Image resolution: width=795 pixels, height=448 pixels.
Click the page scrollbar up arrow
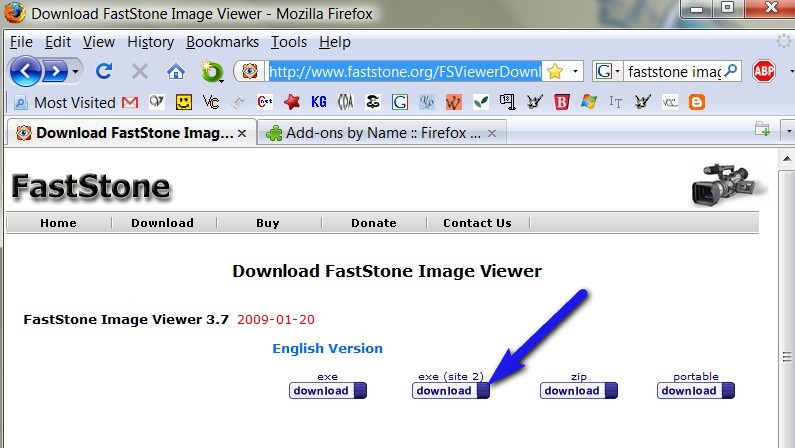(x=786, y=159)
